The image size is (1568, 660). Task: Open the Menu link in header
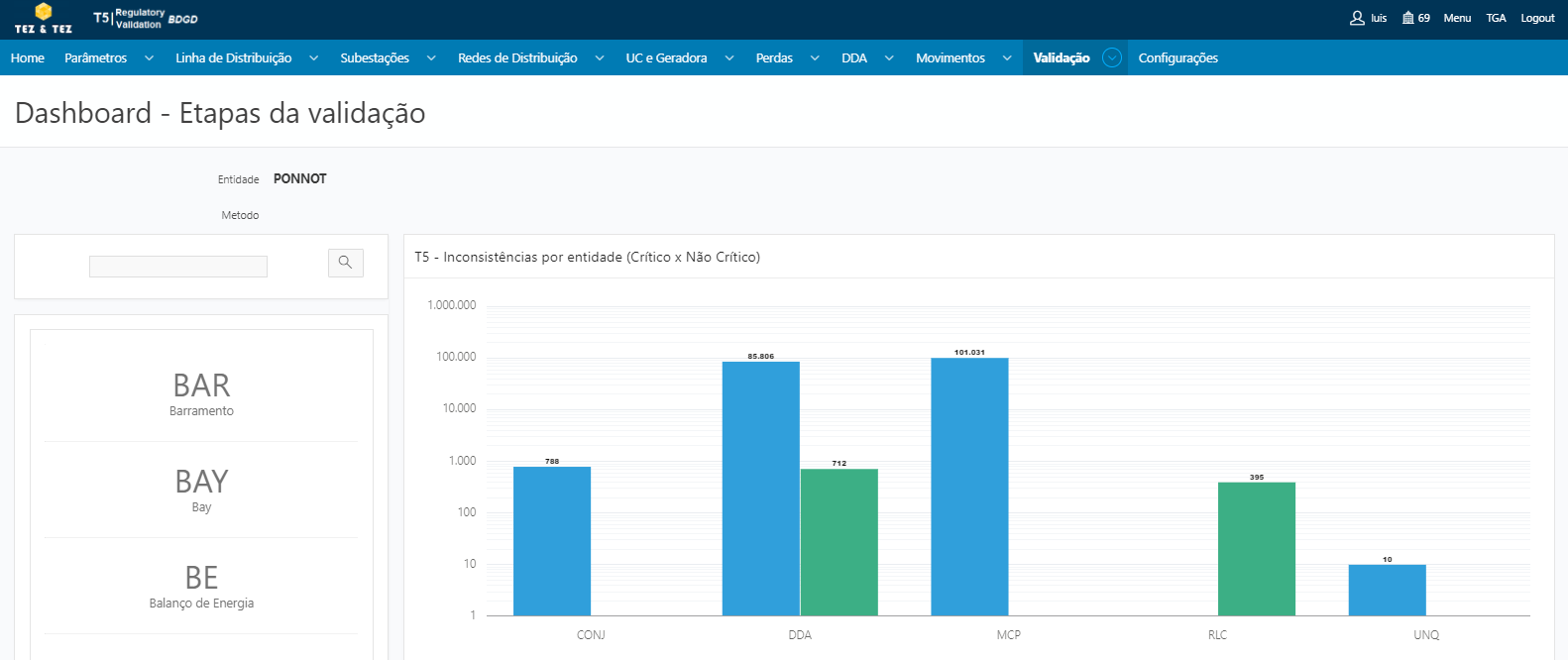pos(1457,18)
